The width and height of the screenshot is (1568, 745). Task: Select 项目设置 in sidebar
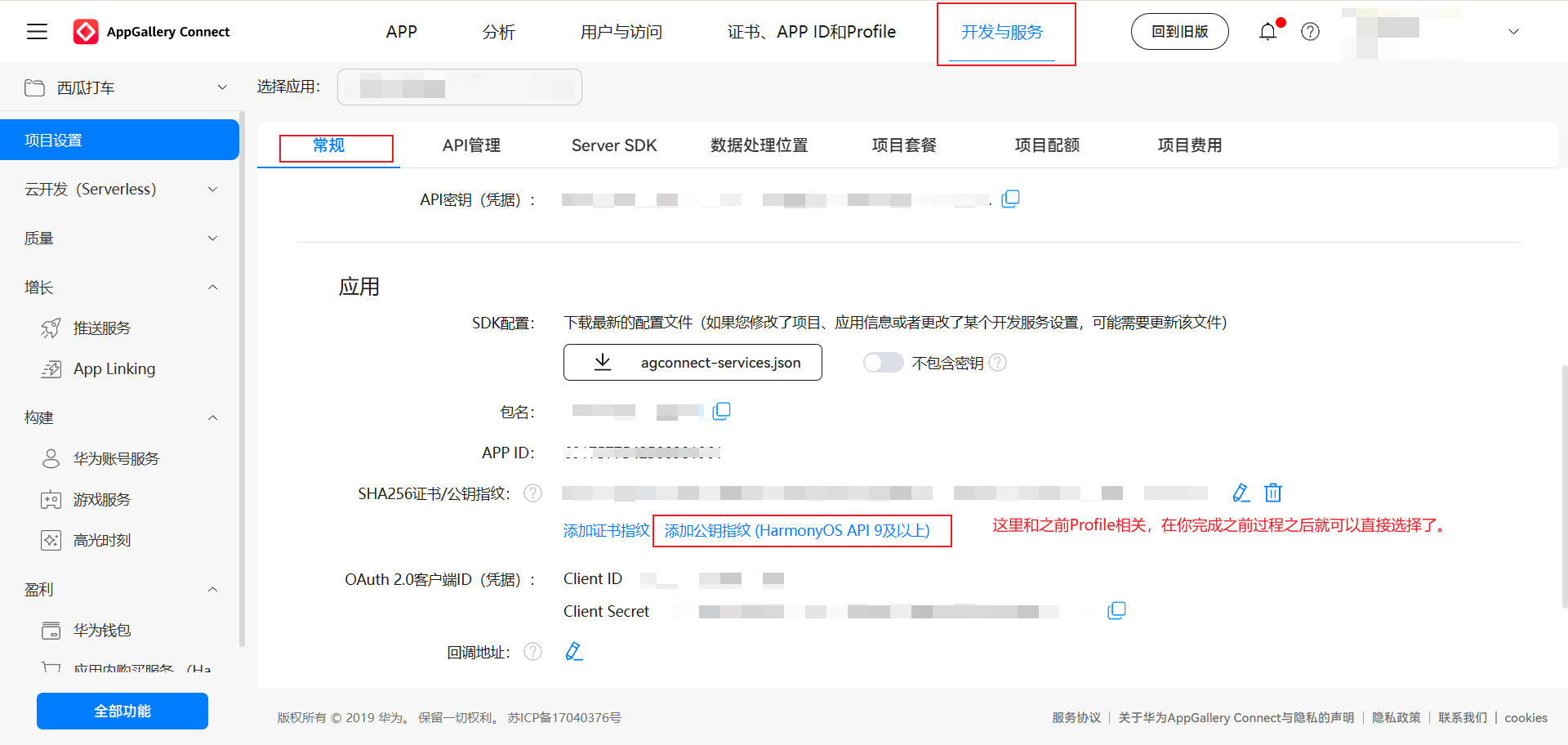coord(119,140)
